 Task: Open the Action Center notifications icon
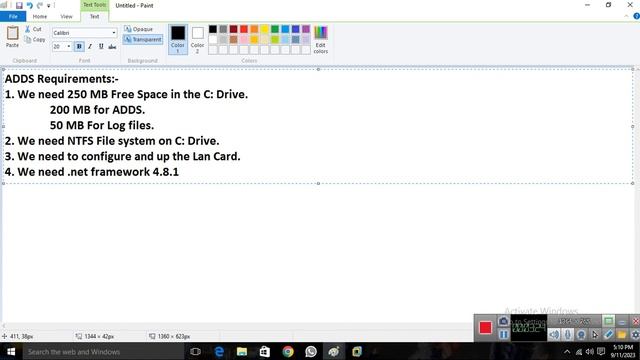(x=601, y=352)
